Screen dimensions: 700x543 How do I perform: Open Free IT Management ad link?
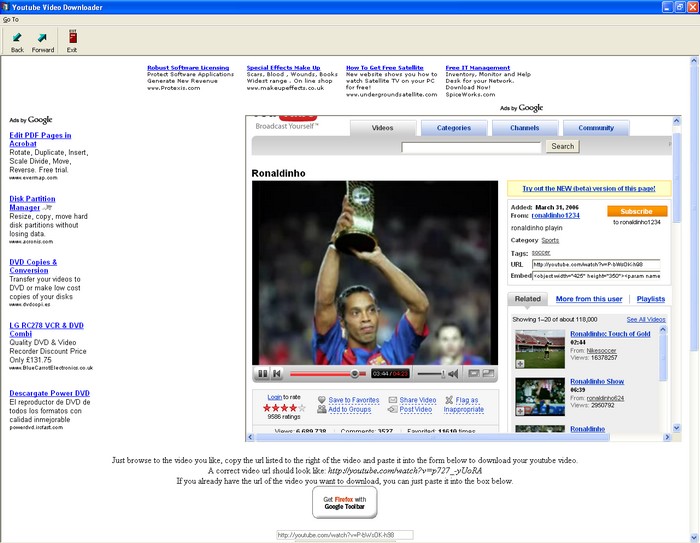click(x=477, y=68)
